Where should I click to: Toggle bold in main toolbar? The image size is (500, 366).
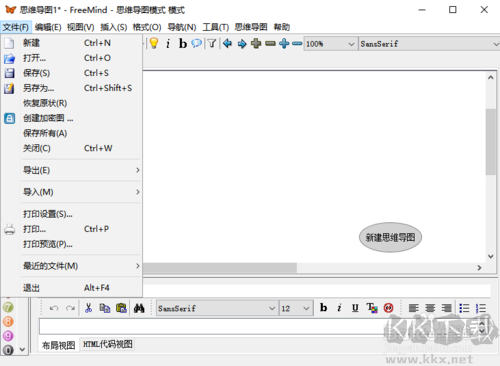[x=182, y=43]
